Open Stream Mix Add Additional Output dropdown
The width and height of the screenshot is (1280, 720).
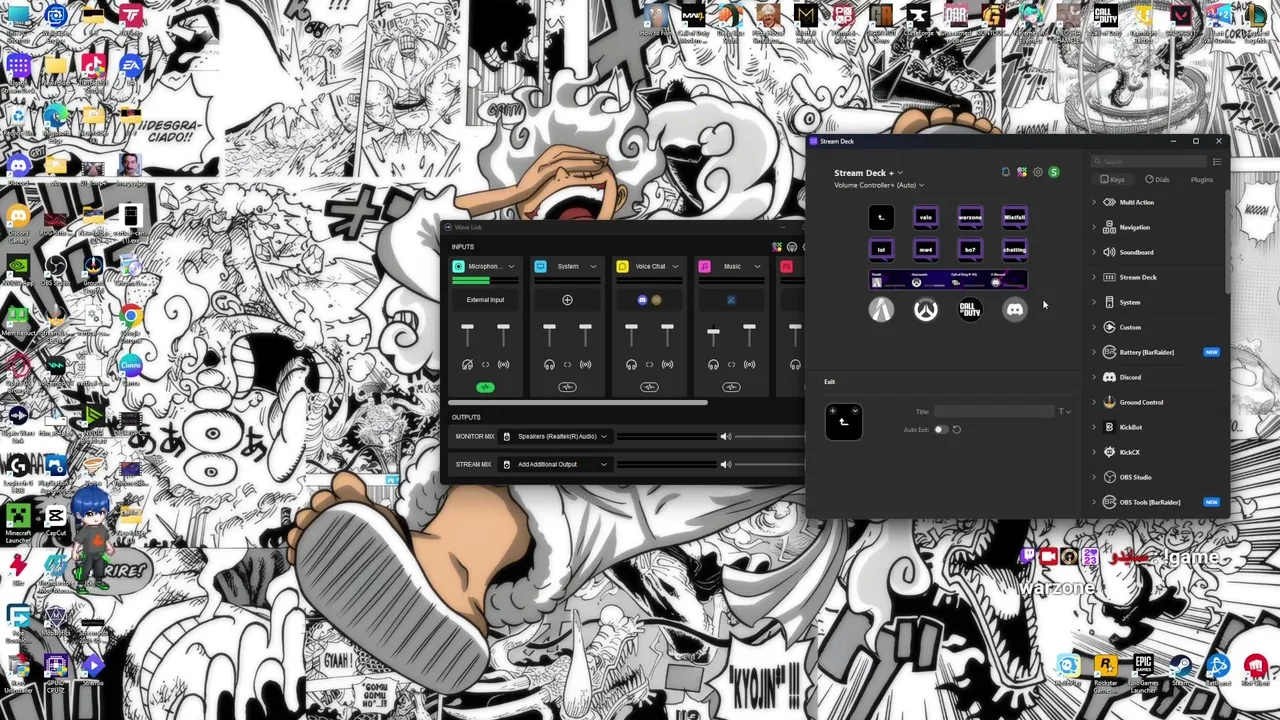pyautogui.click(x=555, y=464)
